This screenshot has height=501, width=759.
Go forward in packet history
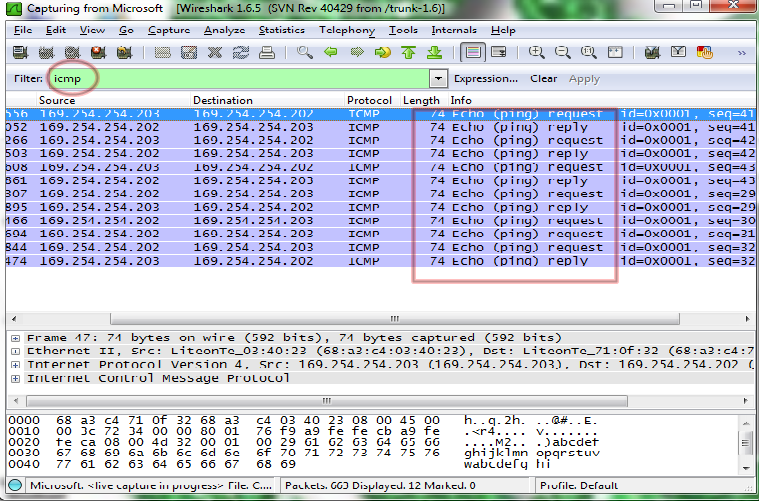tap(357, 52)
